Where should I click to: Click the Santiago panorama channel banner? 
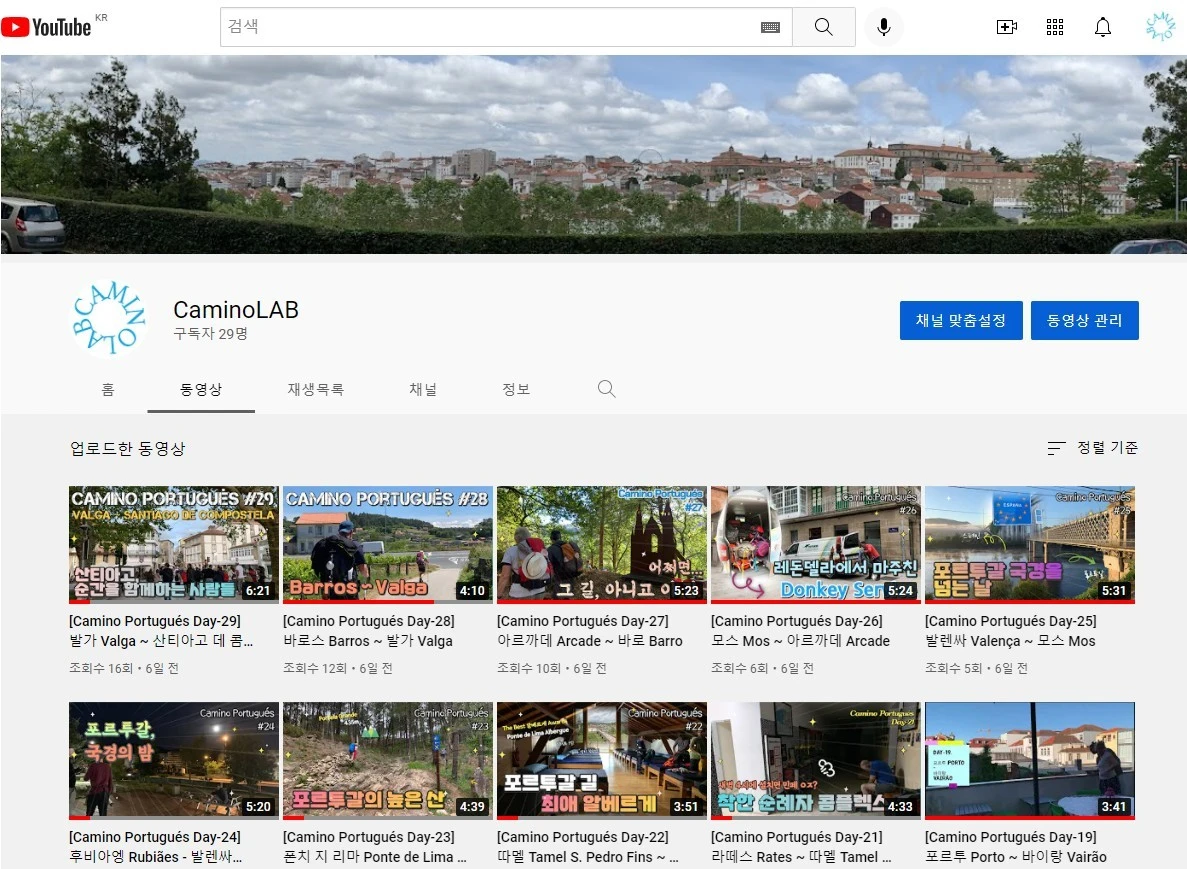pyautogui.click(x=594, y=154)
